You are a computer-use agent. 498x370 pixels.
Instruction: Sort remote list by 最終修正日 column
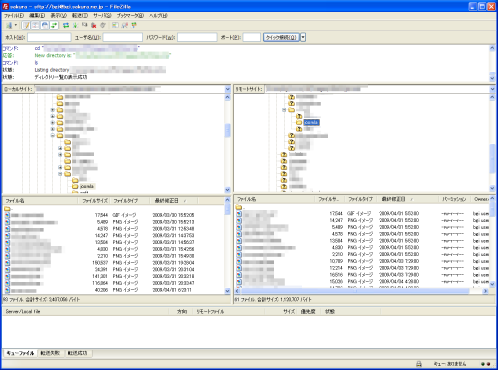click(x=407, y=199)
